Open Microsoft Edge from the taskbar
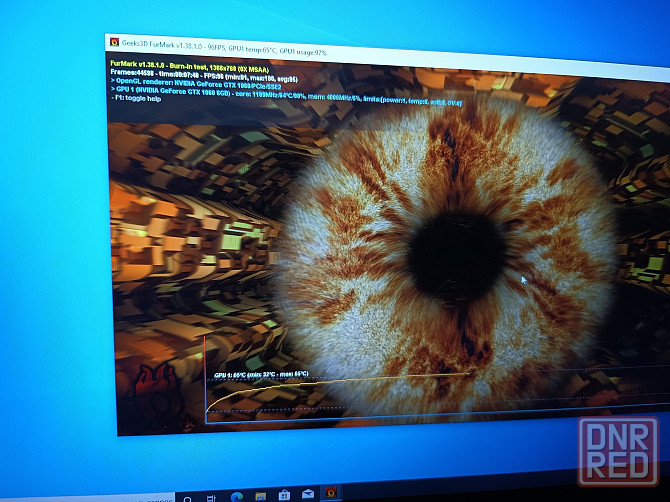Image resolution: width=670 pixels, height=502 pixels. coord(237,497)
